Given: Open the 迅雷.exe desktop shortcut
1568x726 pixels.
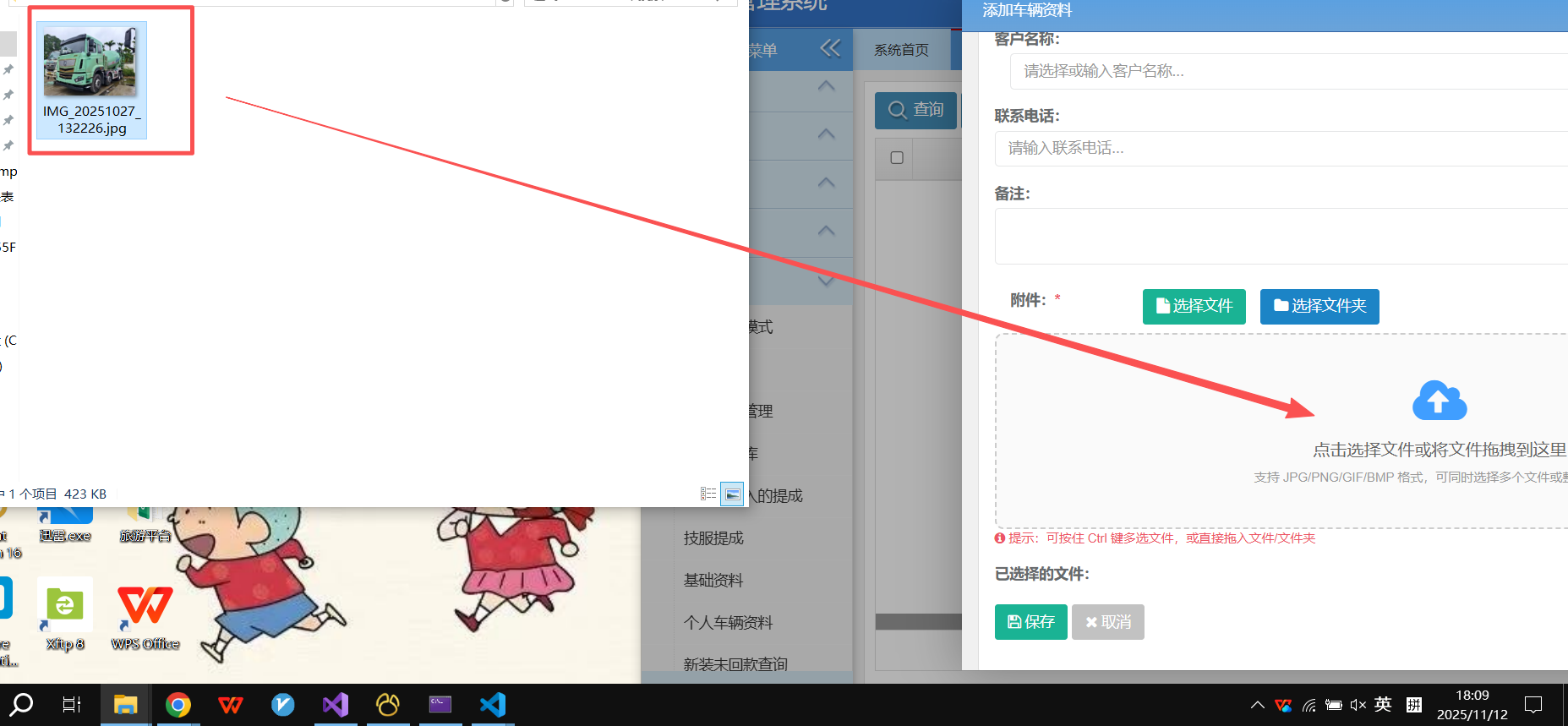Looking at the screenshot, I should 65,526.
